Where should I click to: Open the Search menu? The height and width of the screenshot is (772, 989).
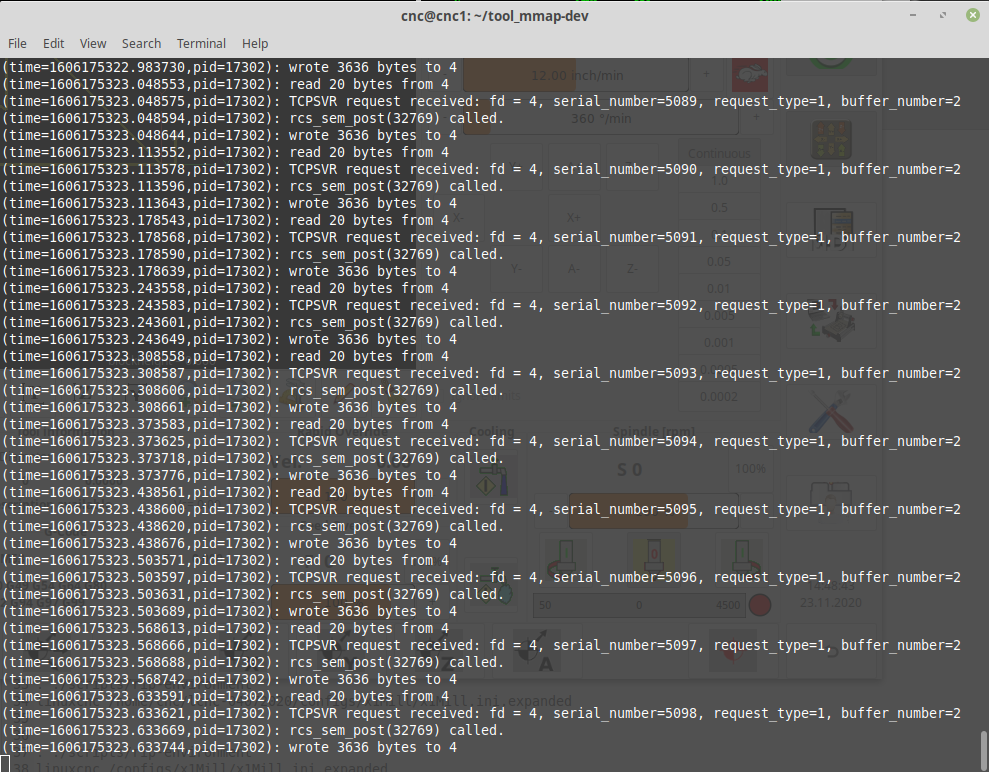[141, 43]
